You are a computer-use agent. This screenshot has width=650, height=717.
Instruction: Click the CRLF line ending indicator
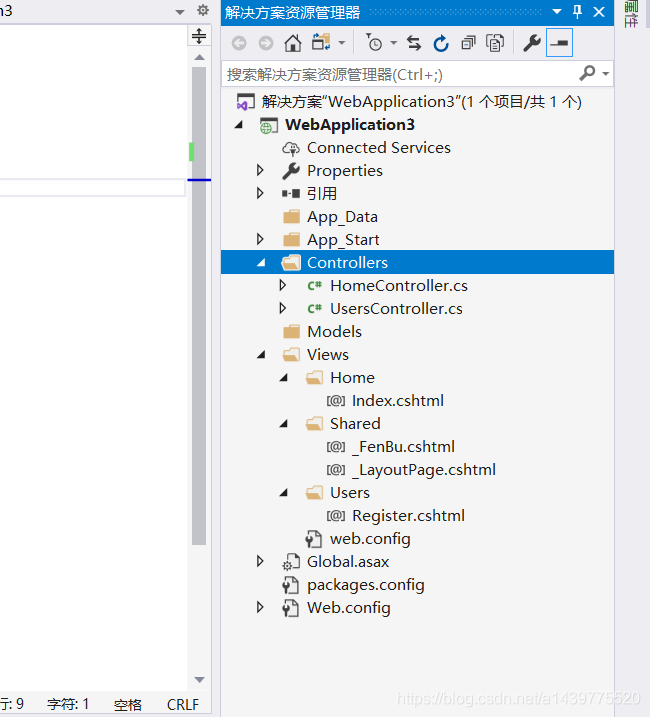(183, 704)
